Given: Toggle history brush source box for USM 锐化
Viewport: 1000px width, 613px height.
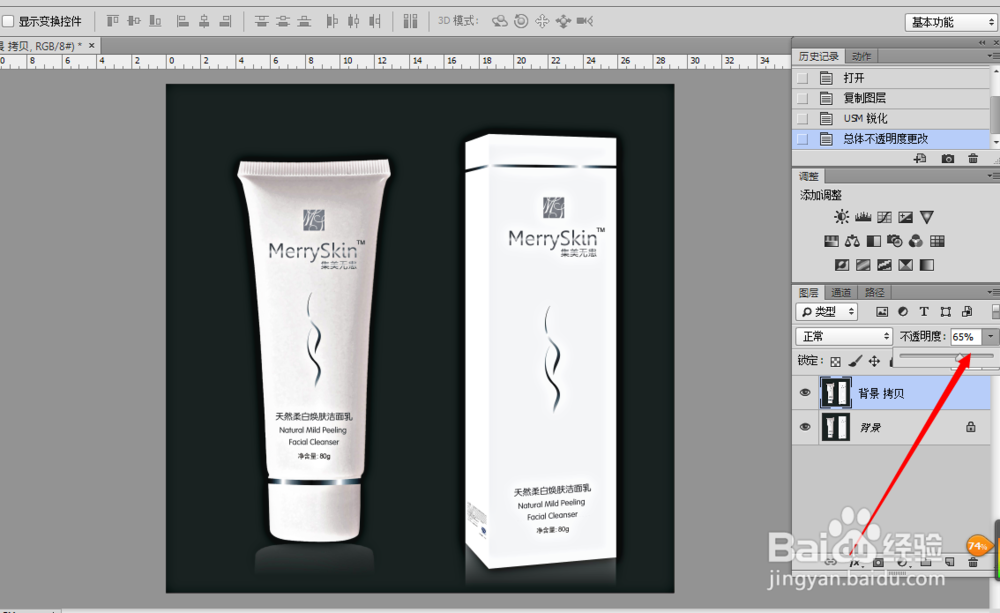Looking at the screenshot, I should [x=802, y=119].
